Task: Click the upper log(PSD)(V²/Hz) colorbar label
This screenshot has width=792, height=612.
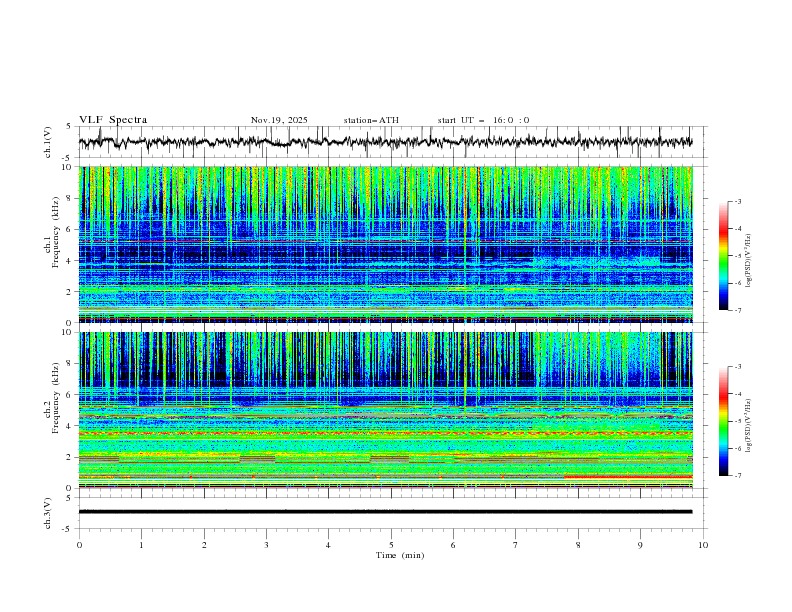Action: click(x=748, y=261)
